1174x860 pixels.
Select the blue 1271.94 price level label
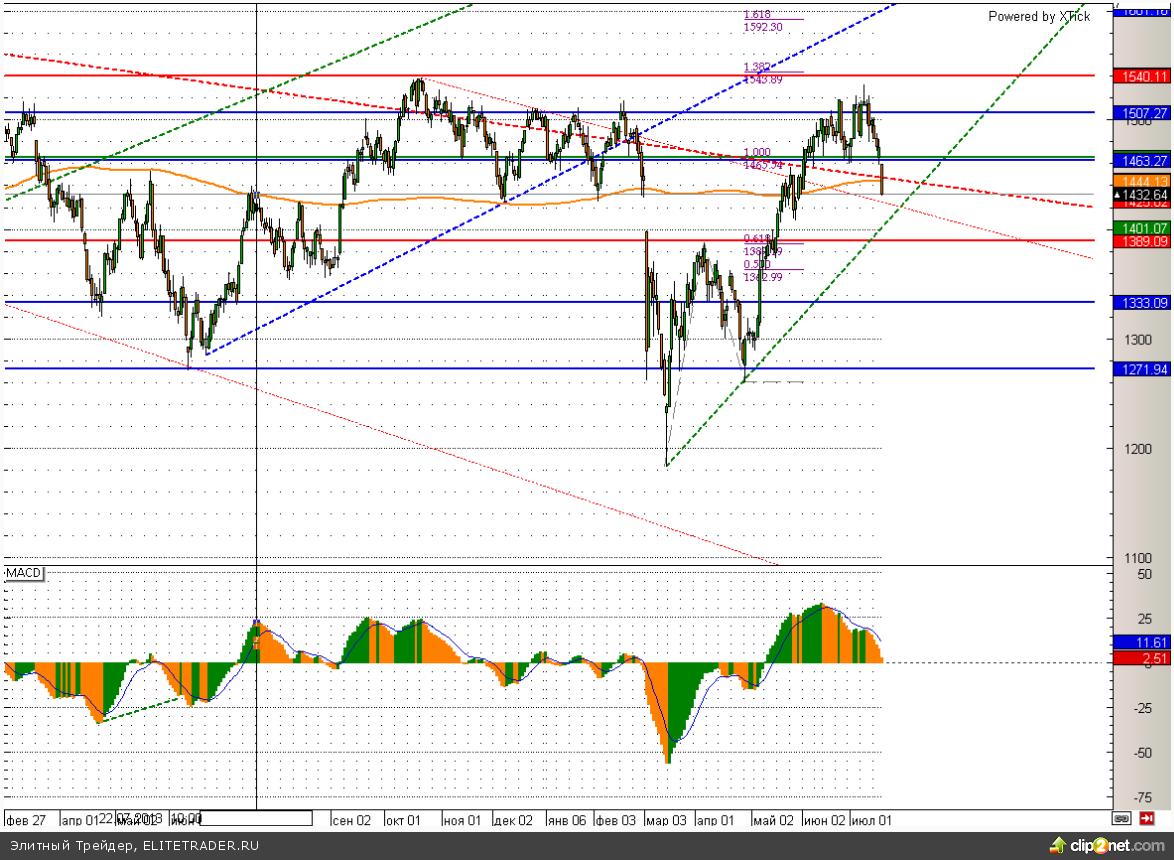click(1141, 369)
